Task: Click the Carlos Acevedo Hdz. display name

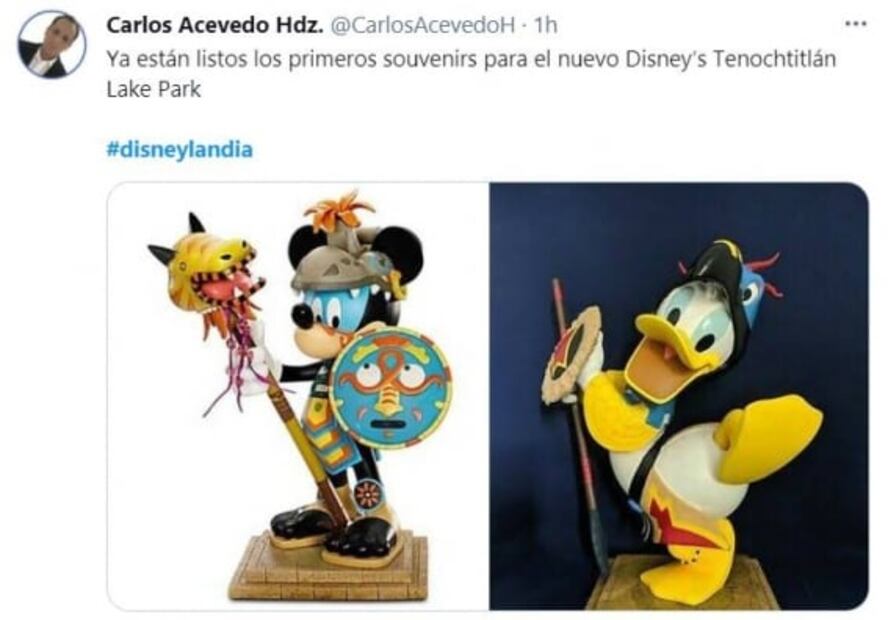Action: tap(215, 25)
